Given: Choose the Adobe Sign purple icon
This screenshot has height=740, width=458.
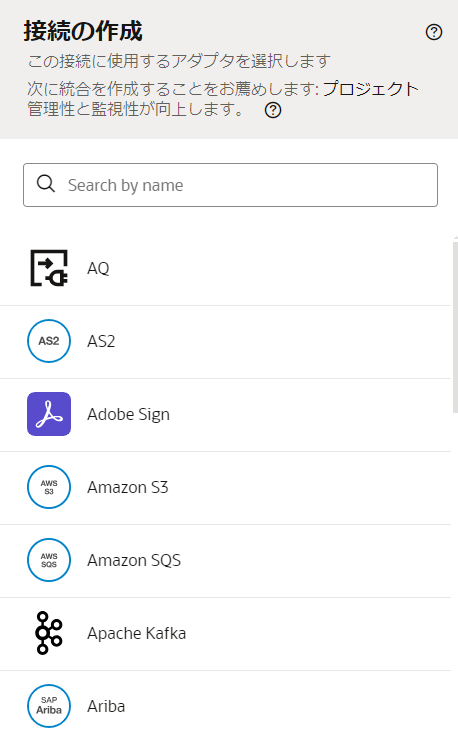Looking at the screenshot, I should pos(49,414).
